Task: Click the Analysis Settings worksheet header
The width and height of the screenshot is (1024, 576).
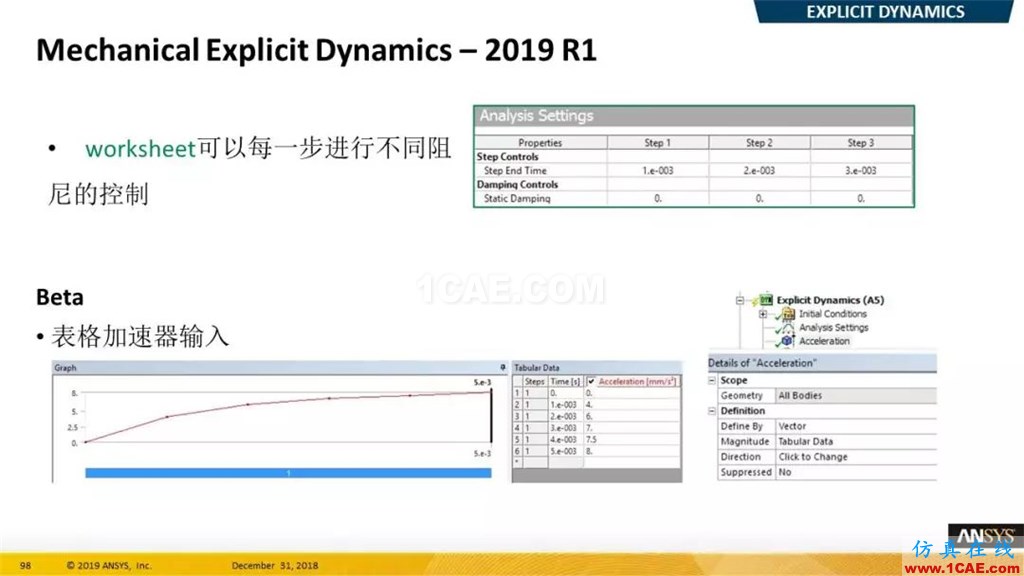Action: [x=694, y=116]
